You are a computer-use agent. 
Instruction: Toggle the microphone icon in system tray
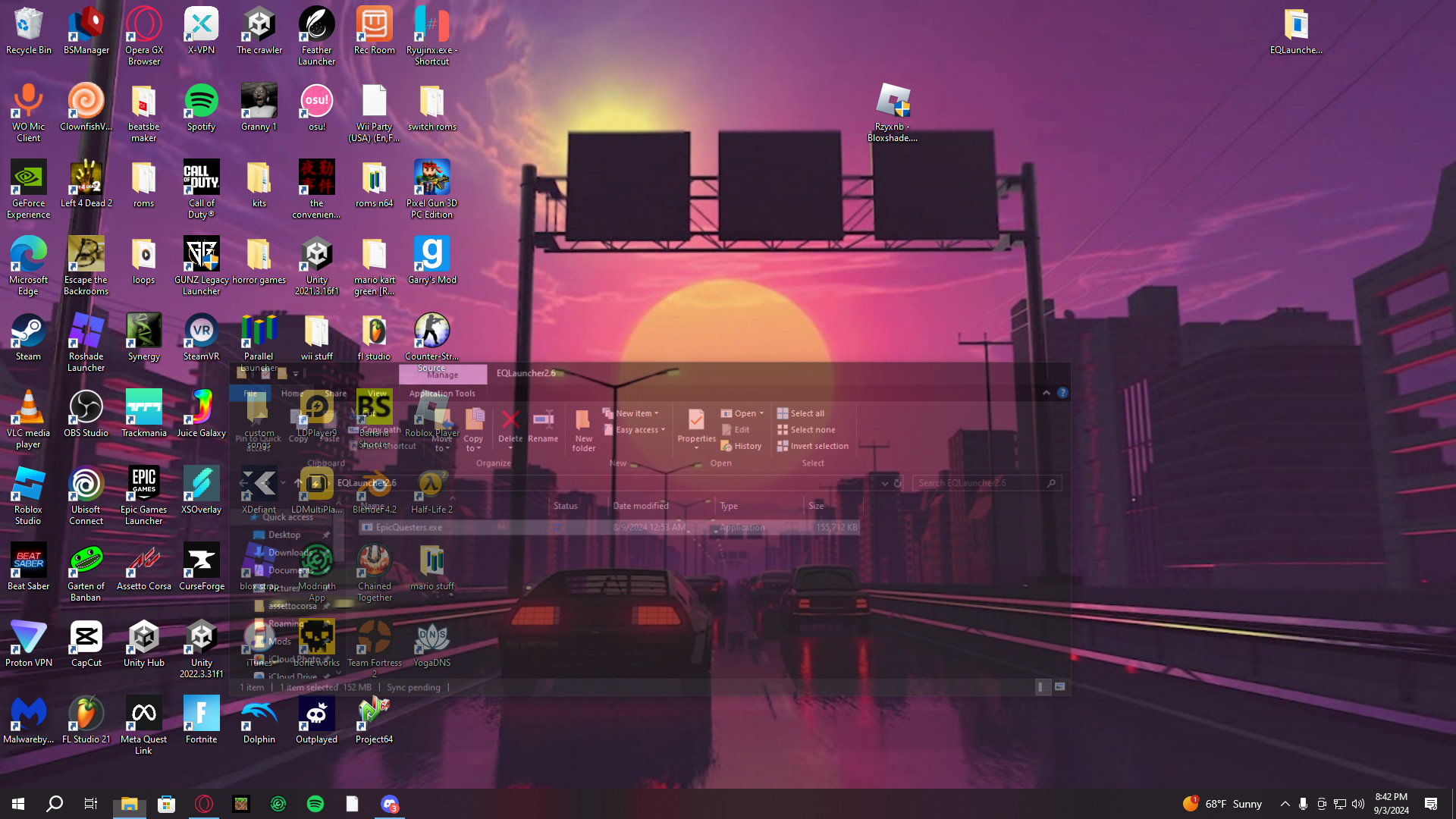tap(1303, 804)
